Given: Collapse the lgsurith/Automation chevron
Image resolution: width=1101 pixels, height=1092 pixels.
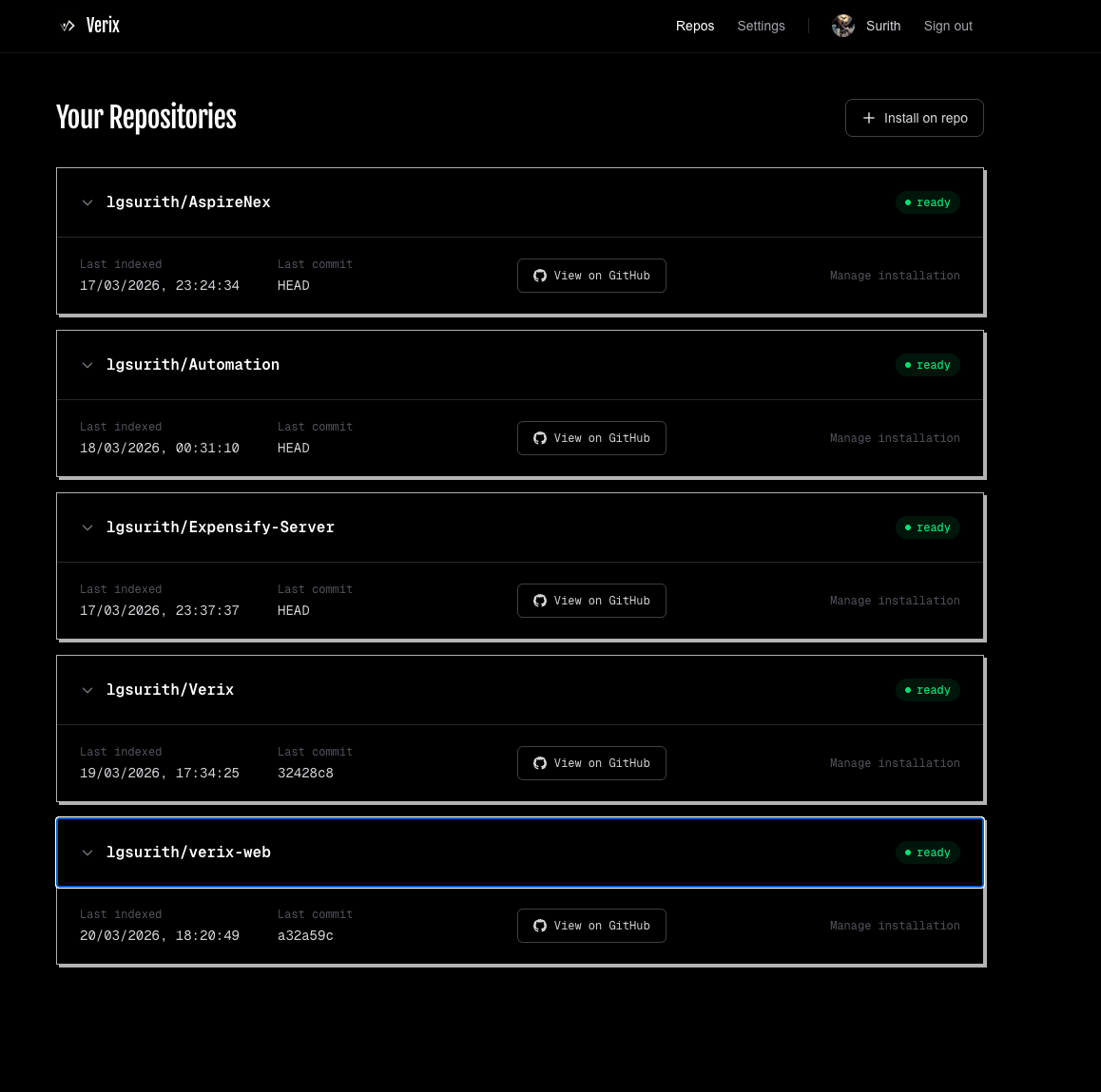Looking at the screenshot, I should pos(87,365).
